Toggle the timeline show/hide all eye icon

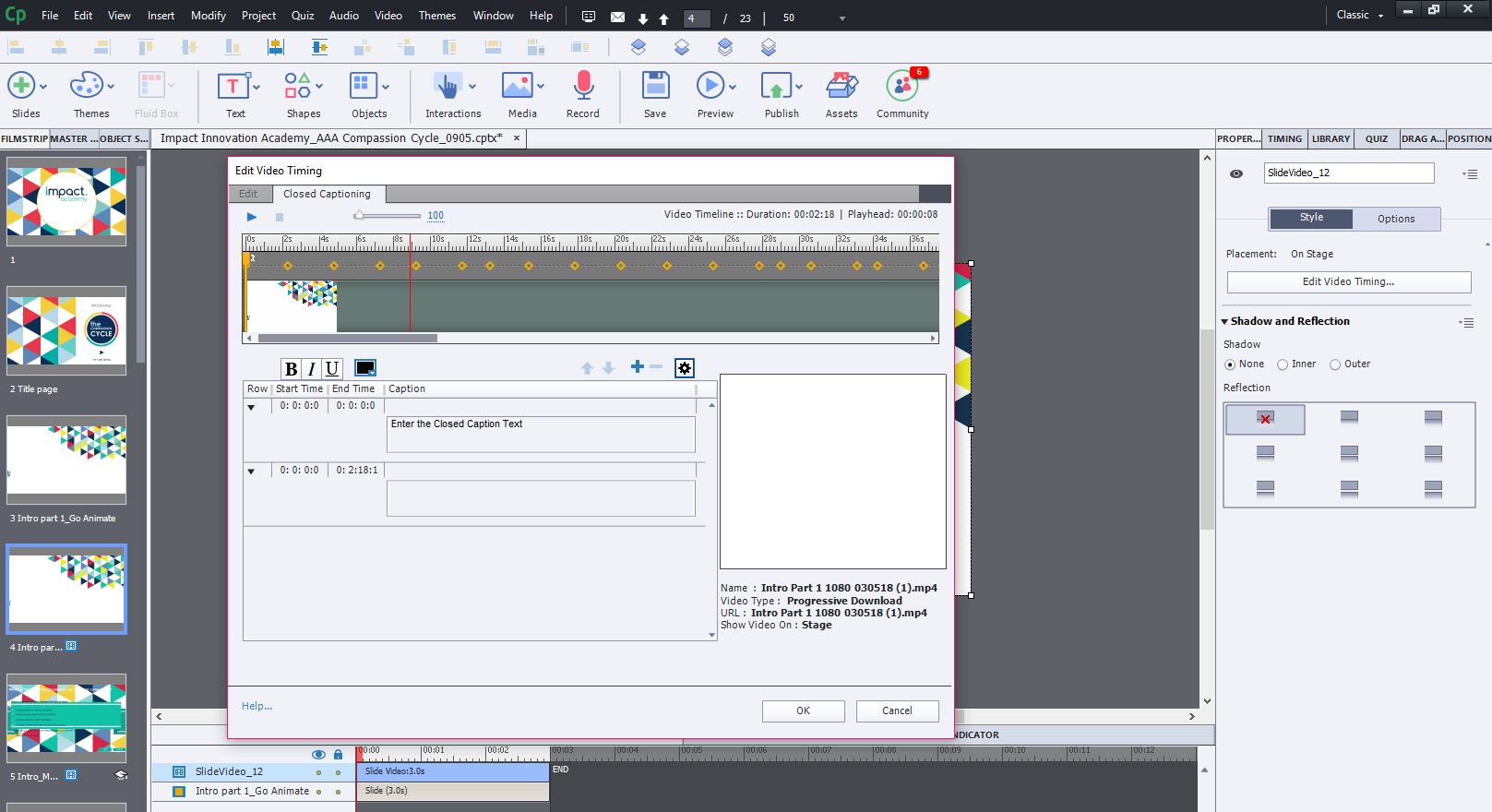318,754
